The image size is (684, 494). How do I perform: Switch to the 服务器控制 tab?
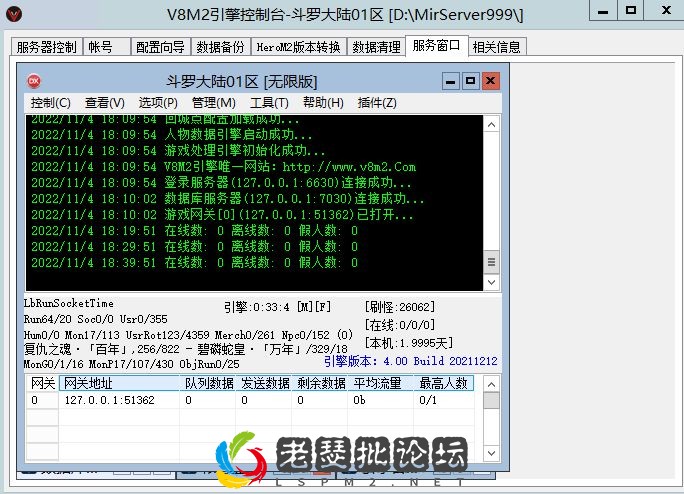[47, 47]
